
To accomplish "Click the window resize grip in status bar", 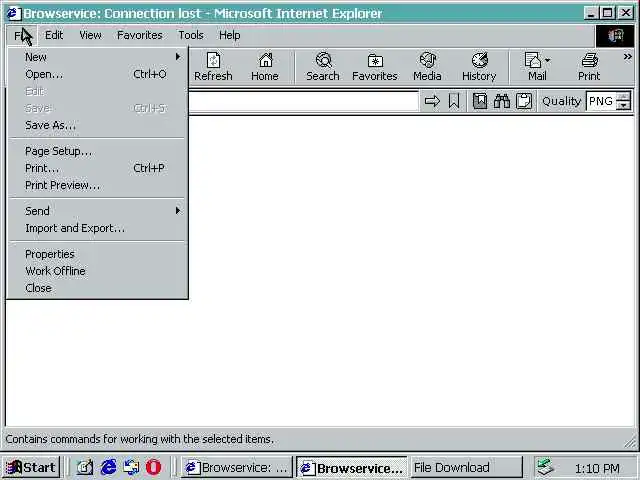I will point(630,441).
